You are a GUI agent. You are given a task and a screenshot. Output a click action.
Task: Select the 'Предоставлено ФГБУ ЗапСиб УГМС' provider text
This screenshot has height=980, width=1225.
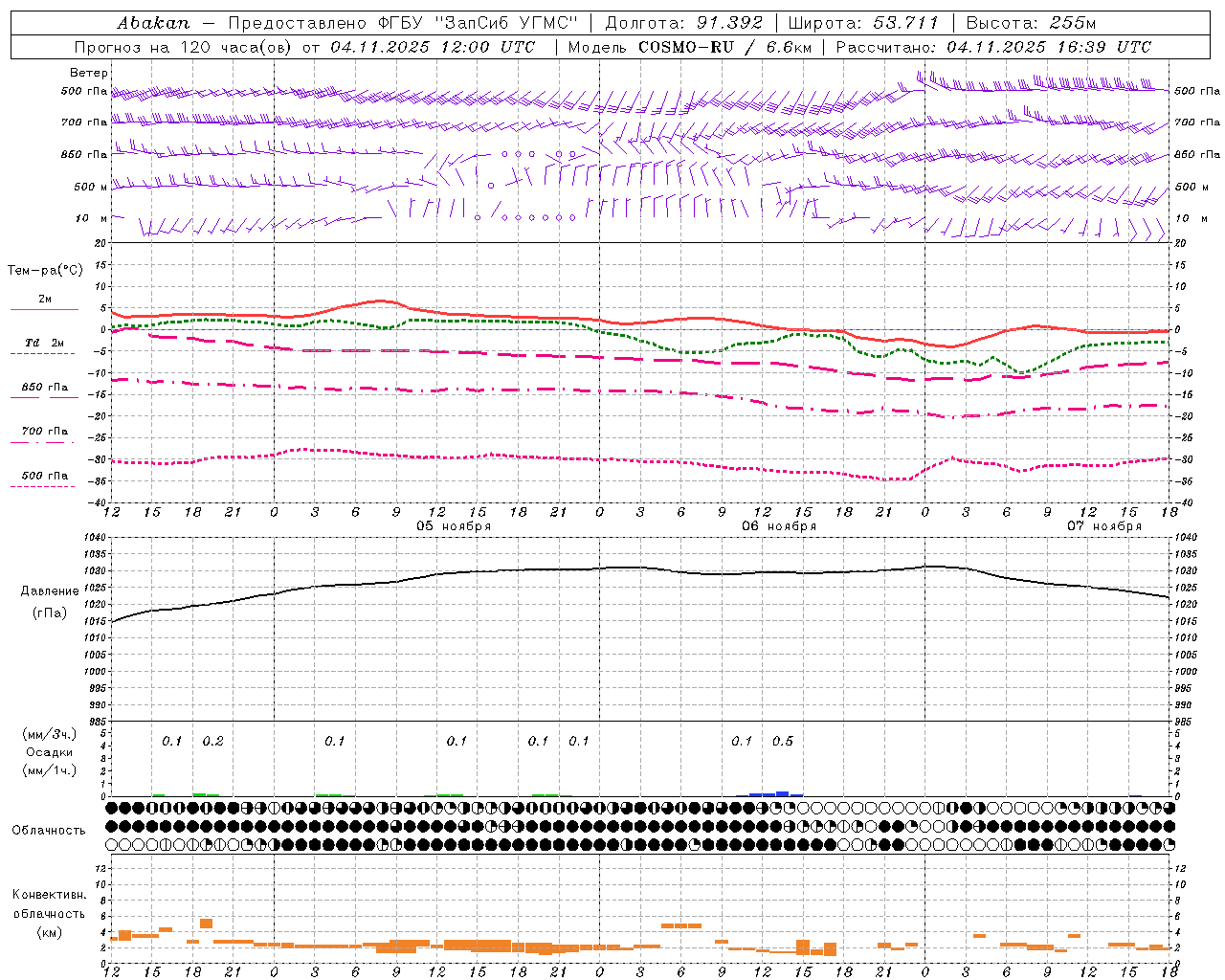[x=403, y=23]
